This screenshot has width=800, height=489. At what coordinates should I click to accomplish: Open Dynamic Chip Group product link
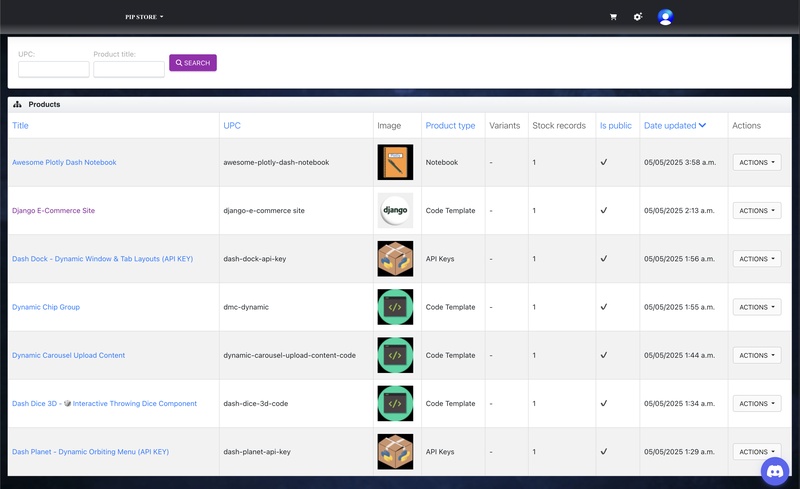(x=46, y=307)
